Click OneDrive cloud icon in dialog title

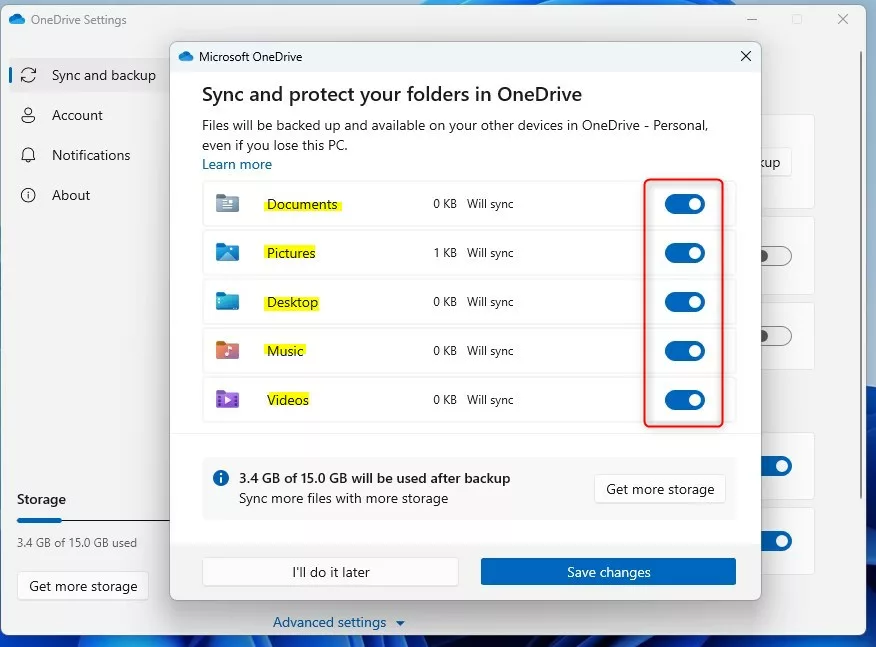pos(186,56)
